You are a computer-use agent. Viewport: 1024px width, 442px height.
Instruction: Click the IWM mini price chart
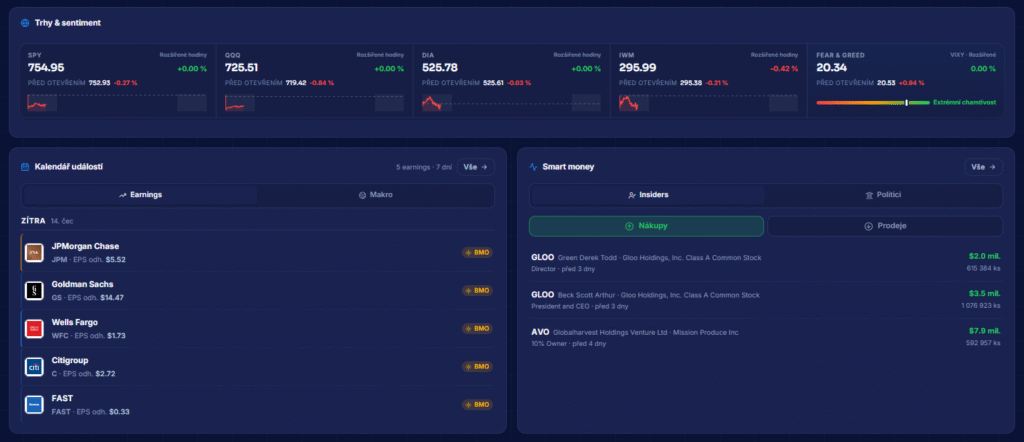[709, 103]
